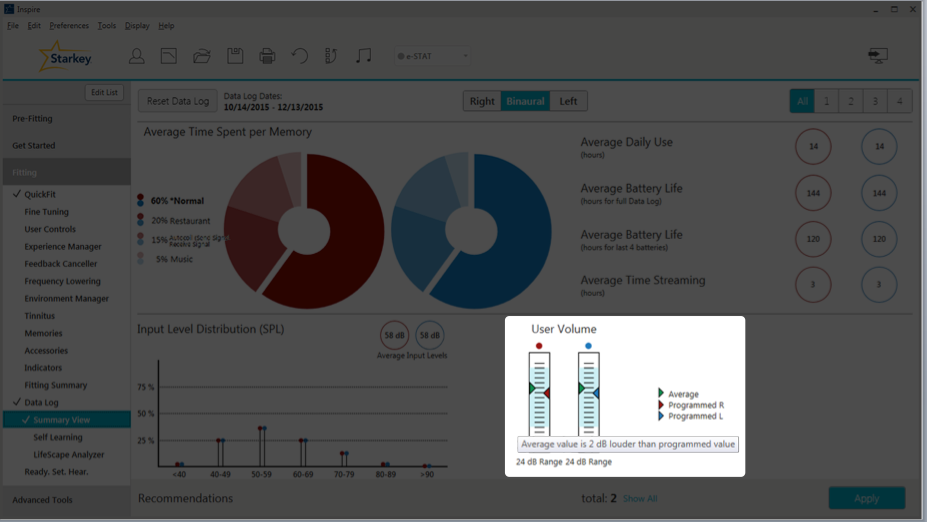Open Fine Tuning in sidebar
Image resolution: width=927 pixels, height=522 pixels.
(x=46, y=212)
